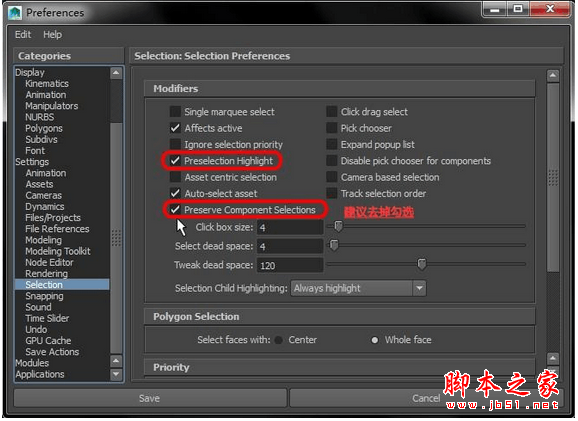
Task: Select Manipulators category
Action: (x=52, y=106)
